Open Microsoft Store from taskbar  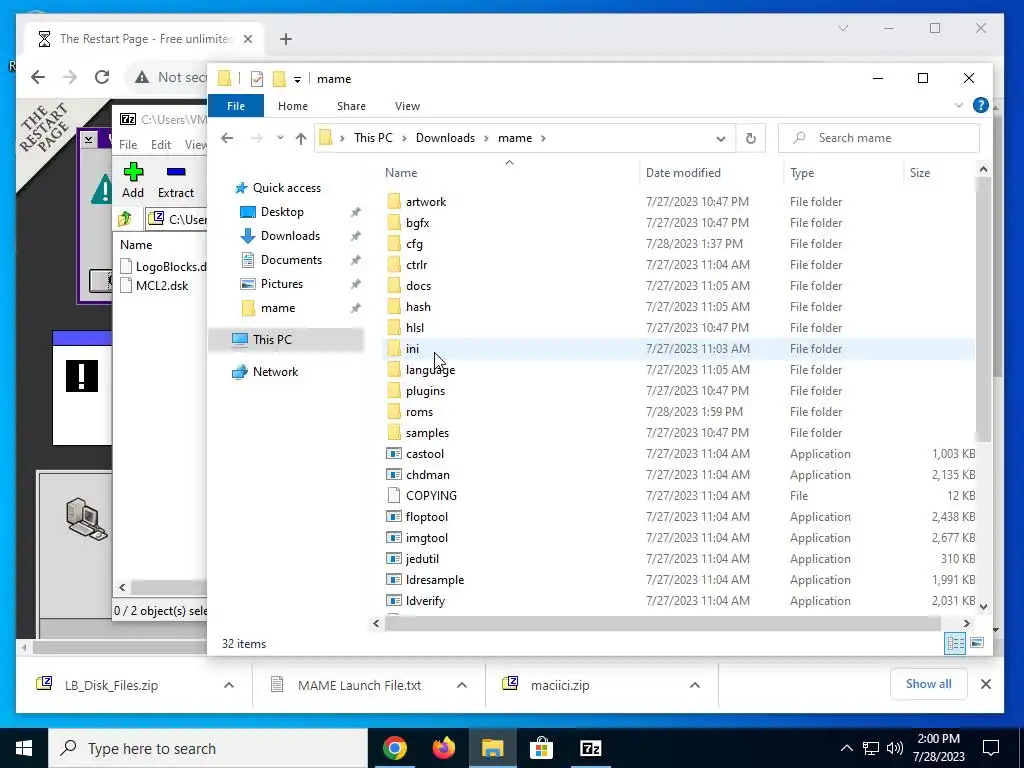[x=541, y=748]
